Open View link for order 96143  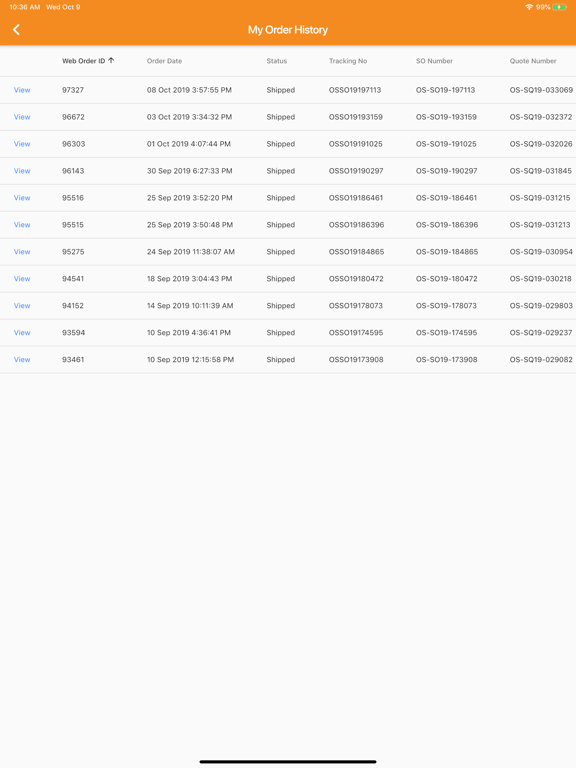pos(22,171)
